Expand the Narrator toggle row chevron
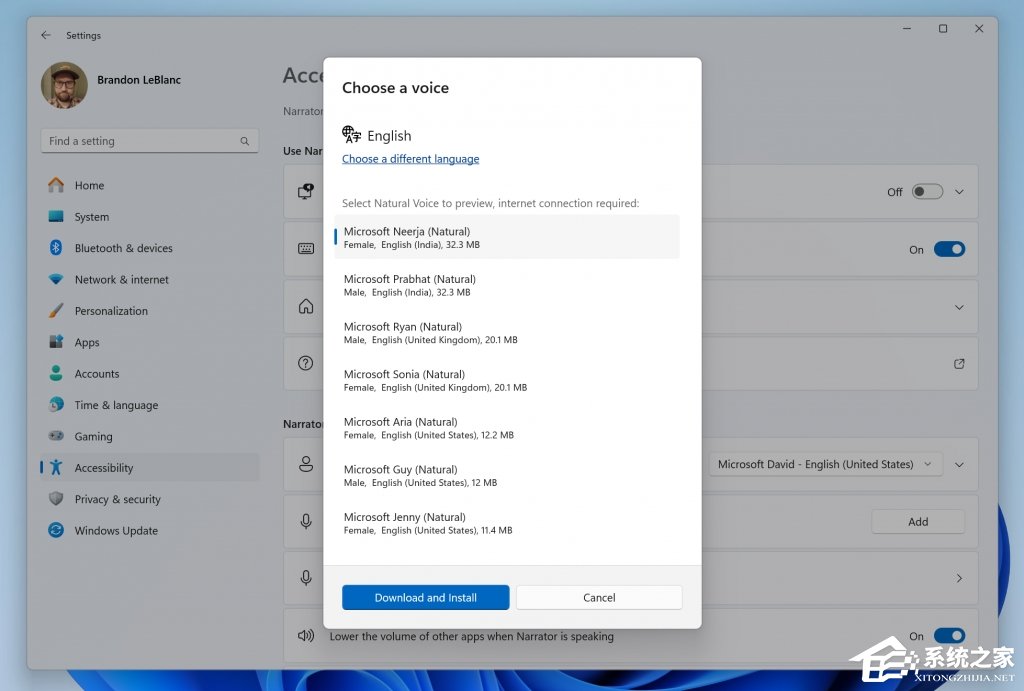This screenshot has height=691, width=1024. (959, 192)
